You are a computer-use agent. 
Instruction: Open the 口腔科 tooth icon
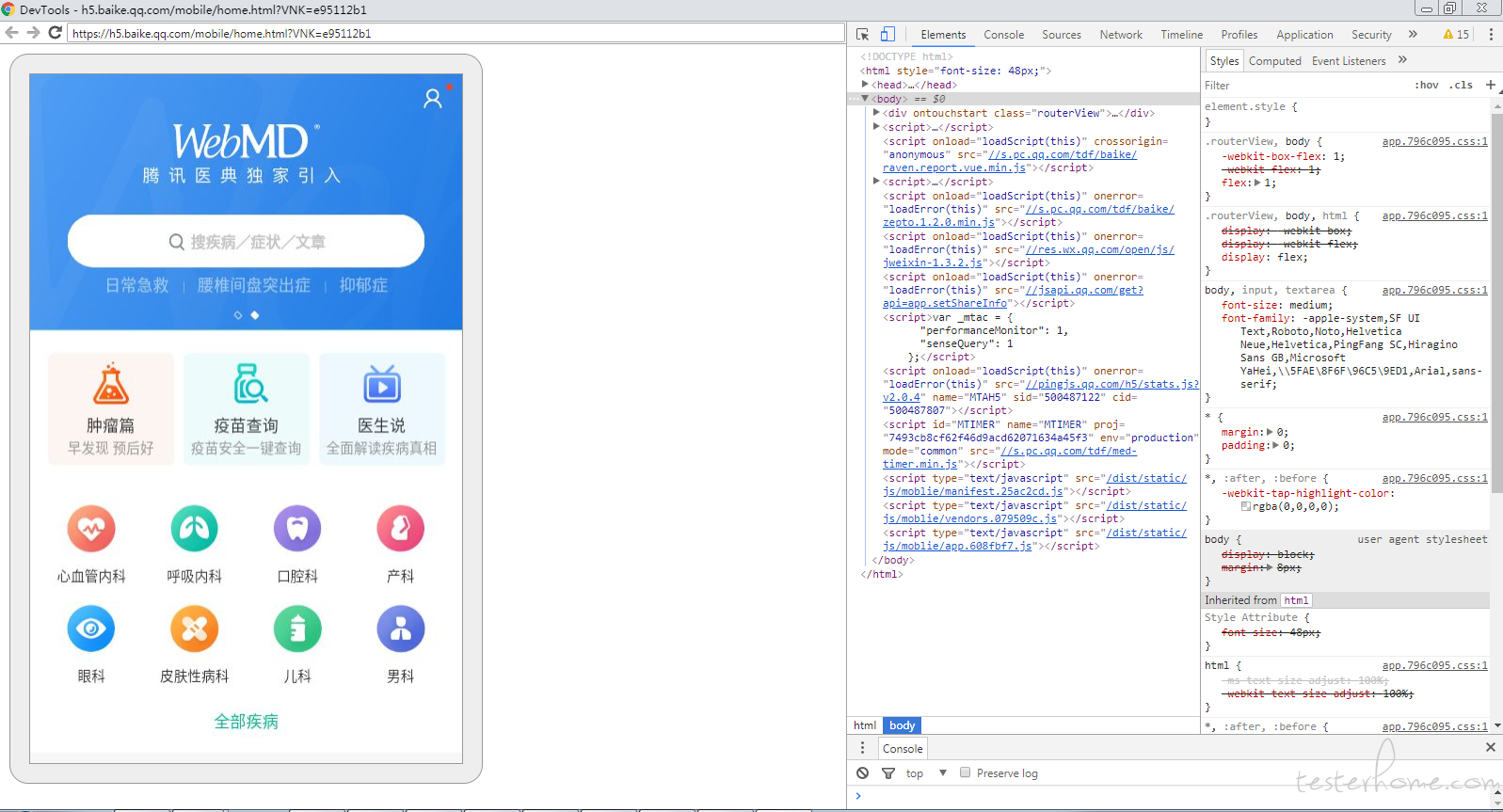click(x=297, y=529)
